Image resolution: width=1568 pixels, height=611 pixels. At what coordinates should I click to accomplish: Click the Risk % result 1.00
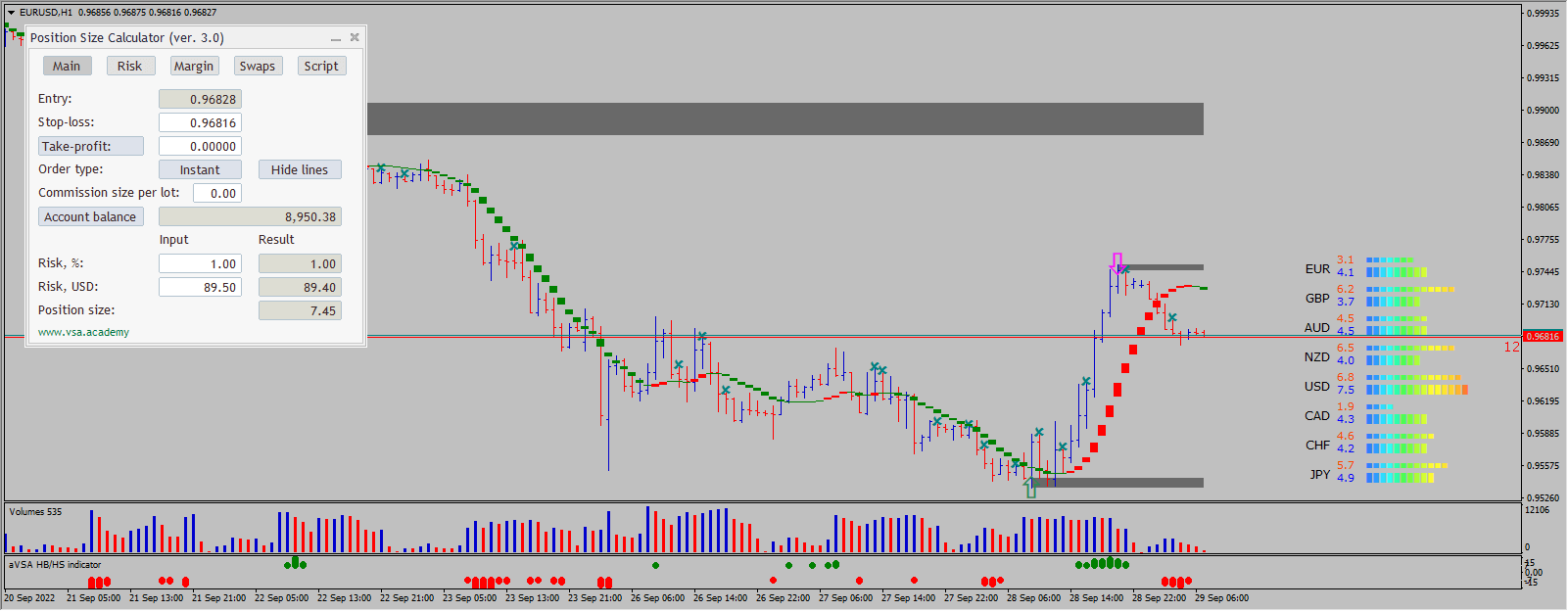click(x=300, y=263)
